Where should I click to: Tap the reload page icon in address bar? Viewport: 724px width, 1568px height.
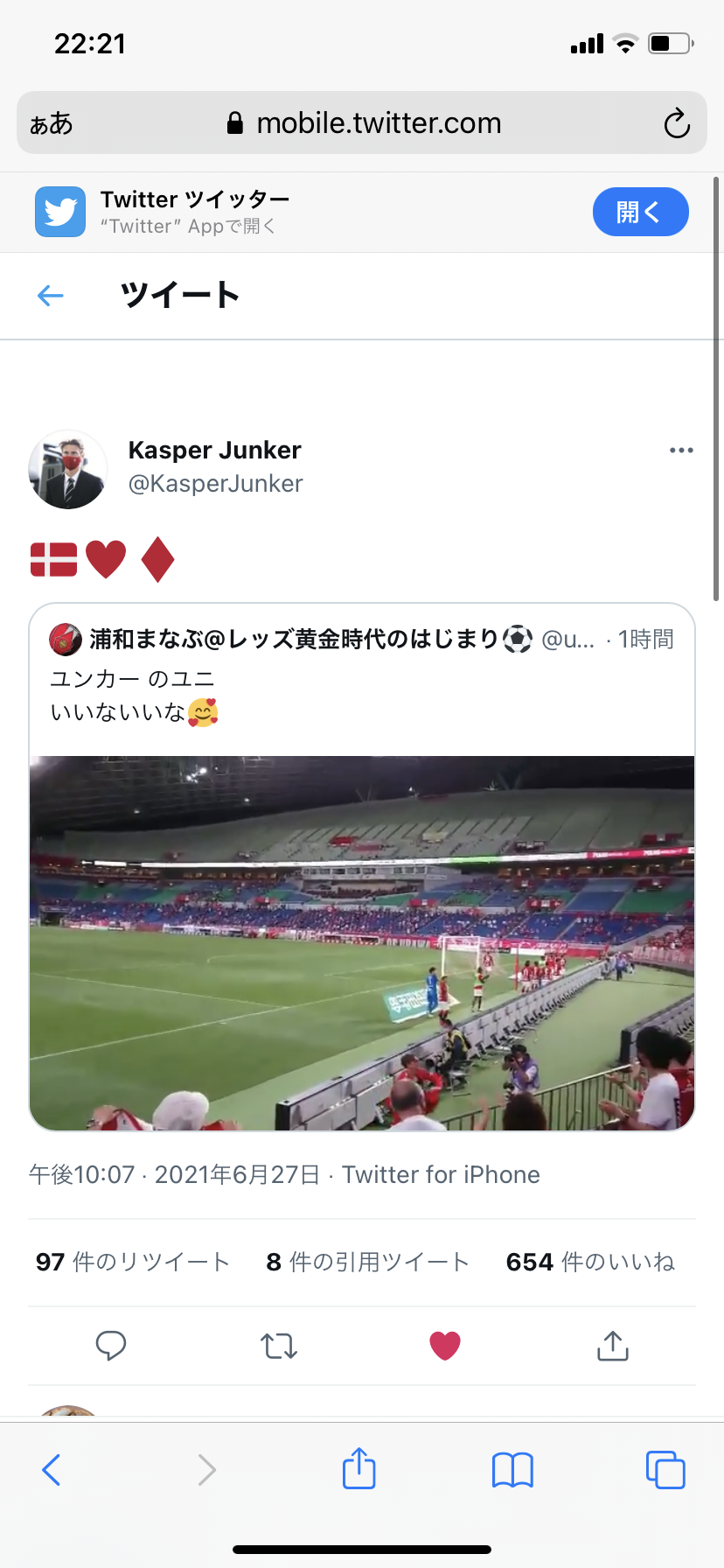[x=677, y=123]
